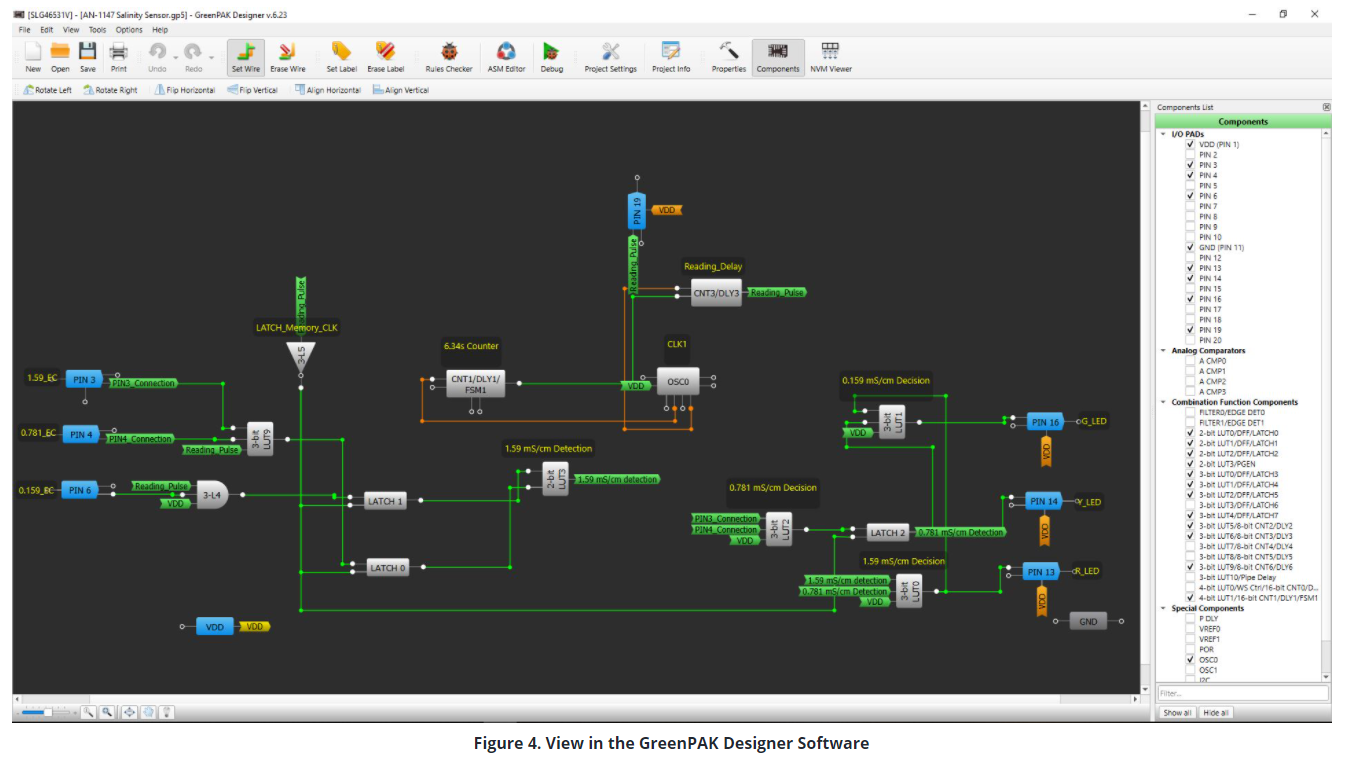Enable the PIN 2 checkbox
Screen dimensions: 1345x761
coord(1190,155)
